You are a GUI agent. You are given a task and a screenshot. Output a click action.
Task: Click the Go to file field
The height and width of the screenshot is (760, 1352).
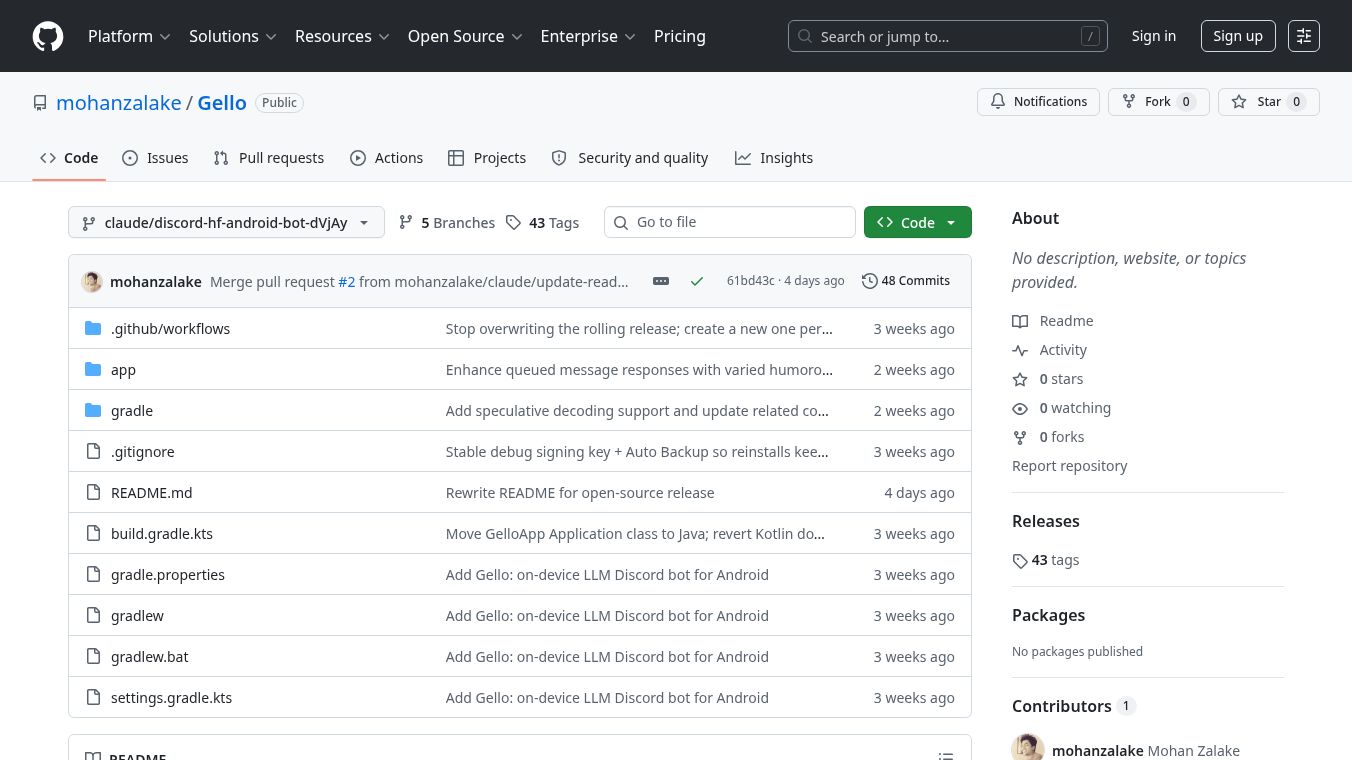[x=730, y=222]
